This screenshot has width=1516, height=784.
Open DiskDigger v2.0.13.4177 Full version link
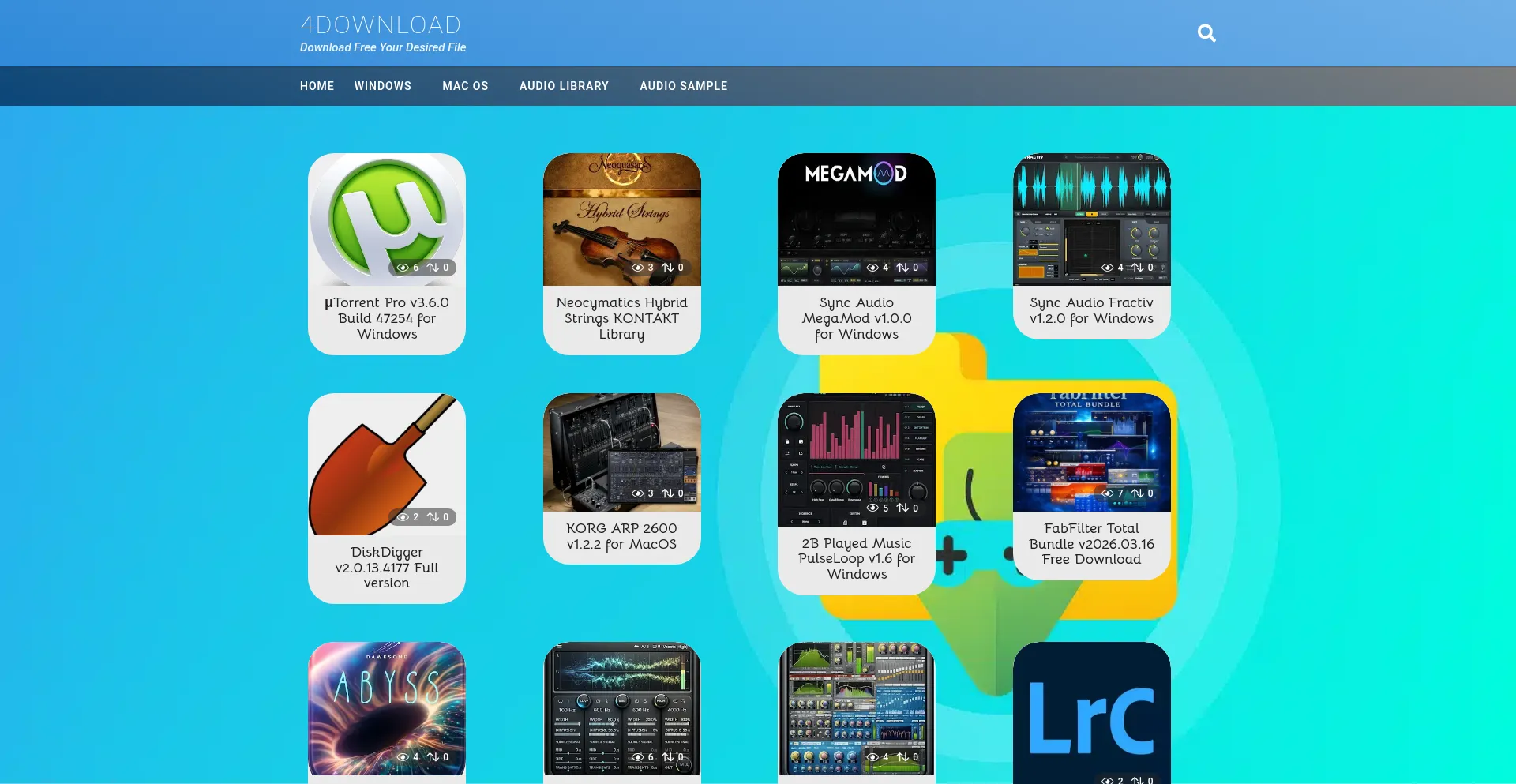click(x=387, y=568)
